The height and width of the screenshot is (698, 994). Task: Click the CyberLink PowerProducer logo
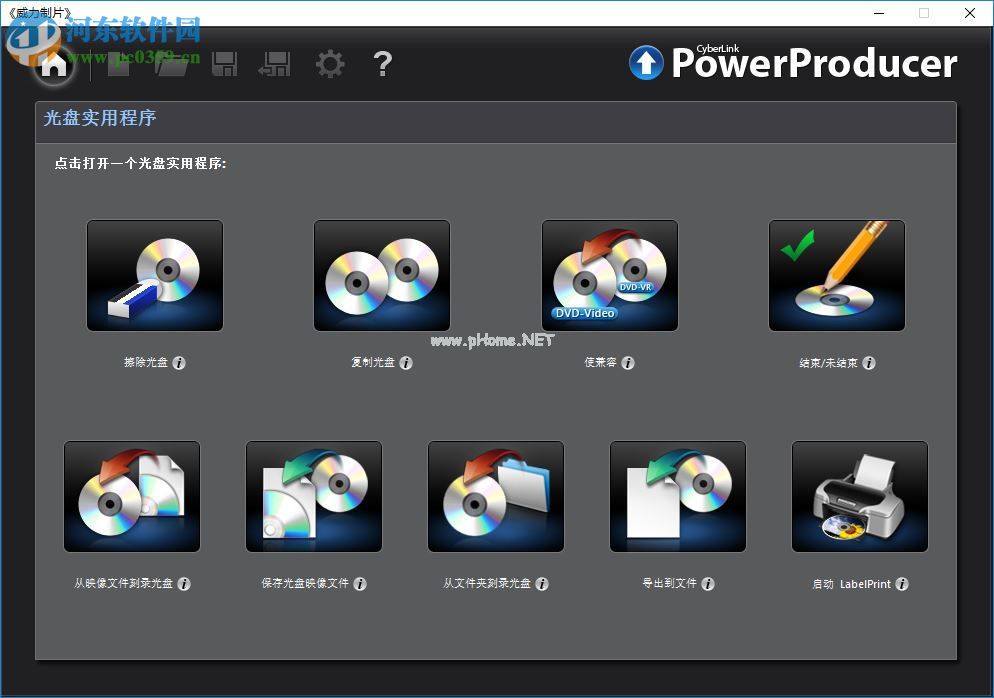pos(793,62)
